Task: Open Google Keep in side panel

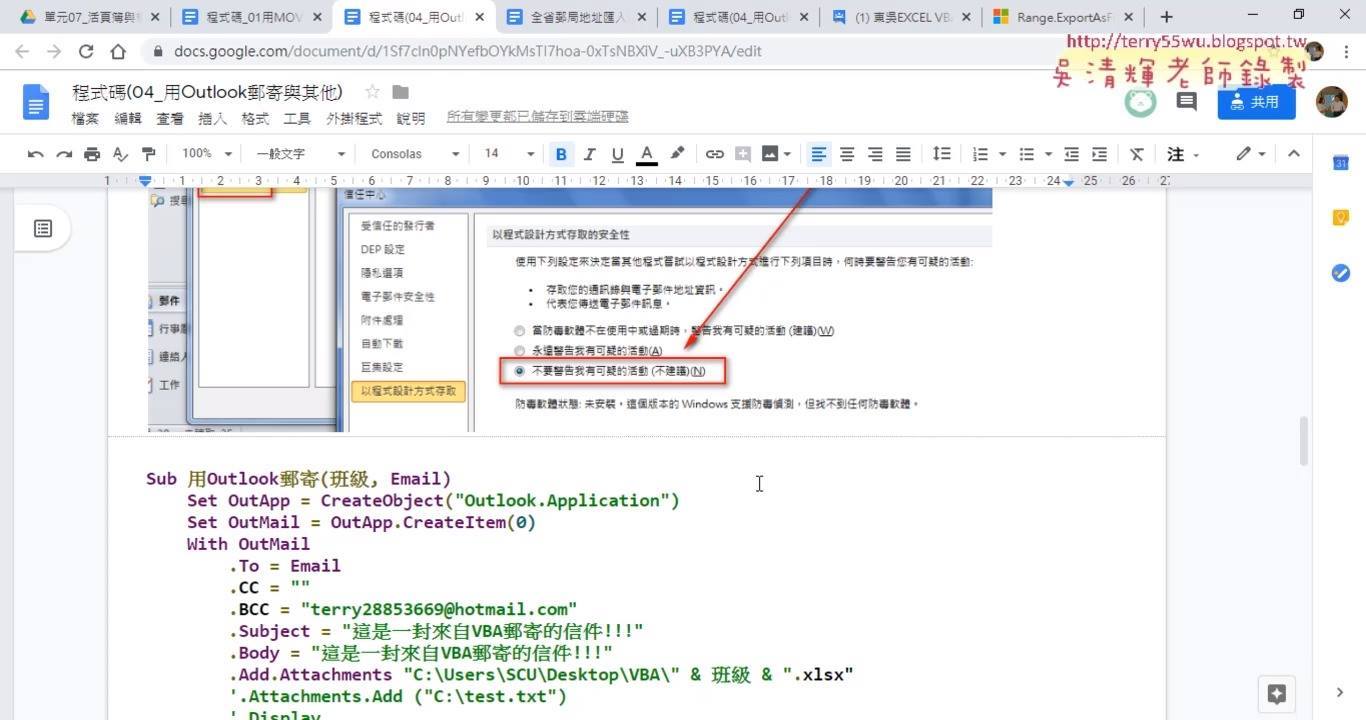Action: click(1341, 218)
